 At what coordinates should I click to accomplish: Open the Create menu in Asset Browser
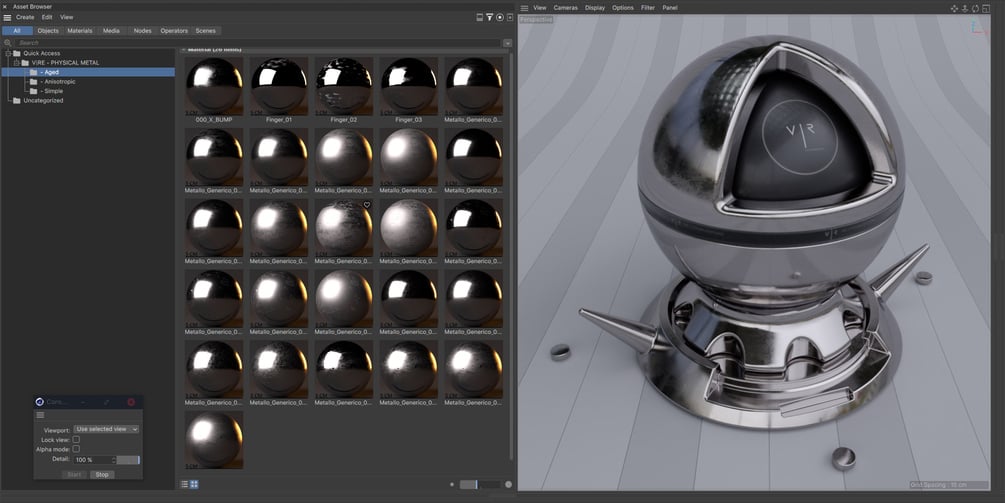25,17
